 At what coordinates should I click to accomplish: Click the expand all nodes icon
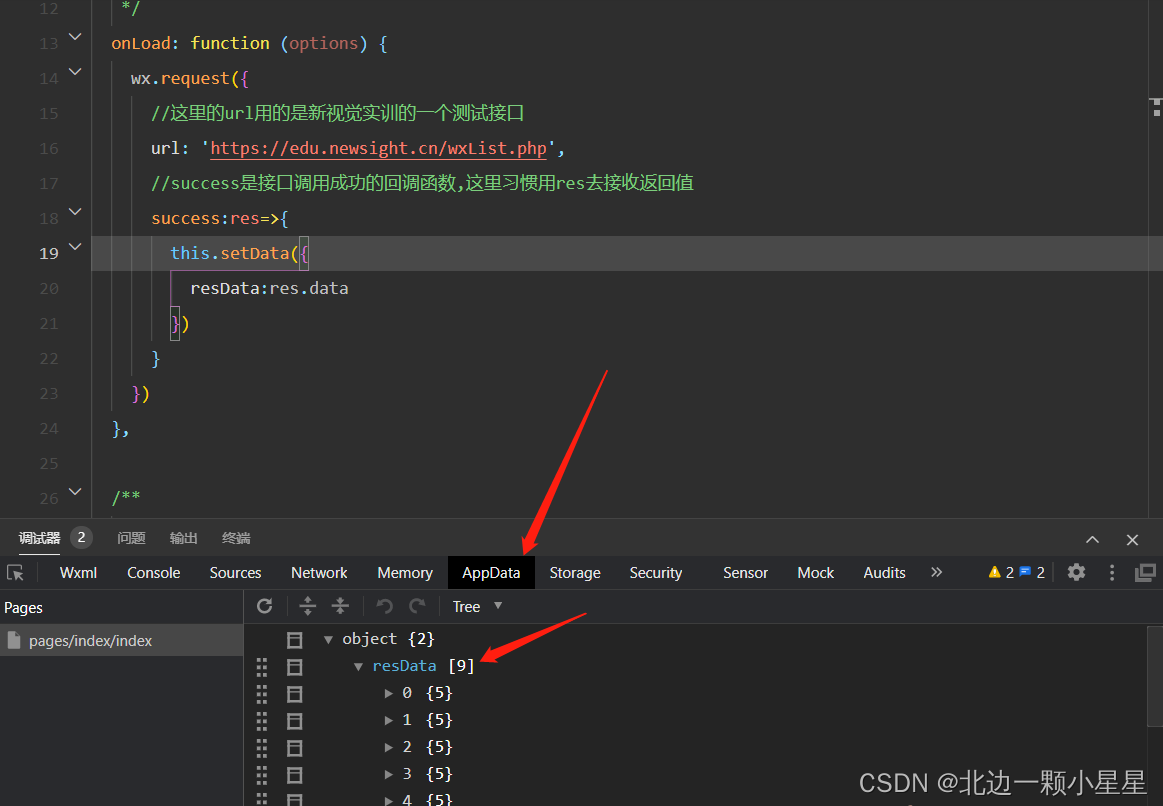tap(308, 607)
